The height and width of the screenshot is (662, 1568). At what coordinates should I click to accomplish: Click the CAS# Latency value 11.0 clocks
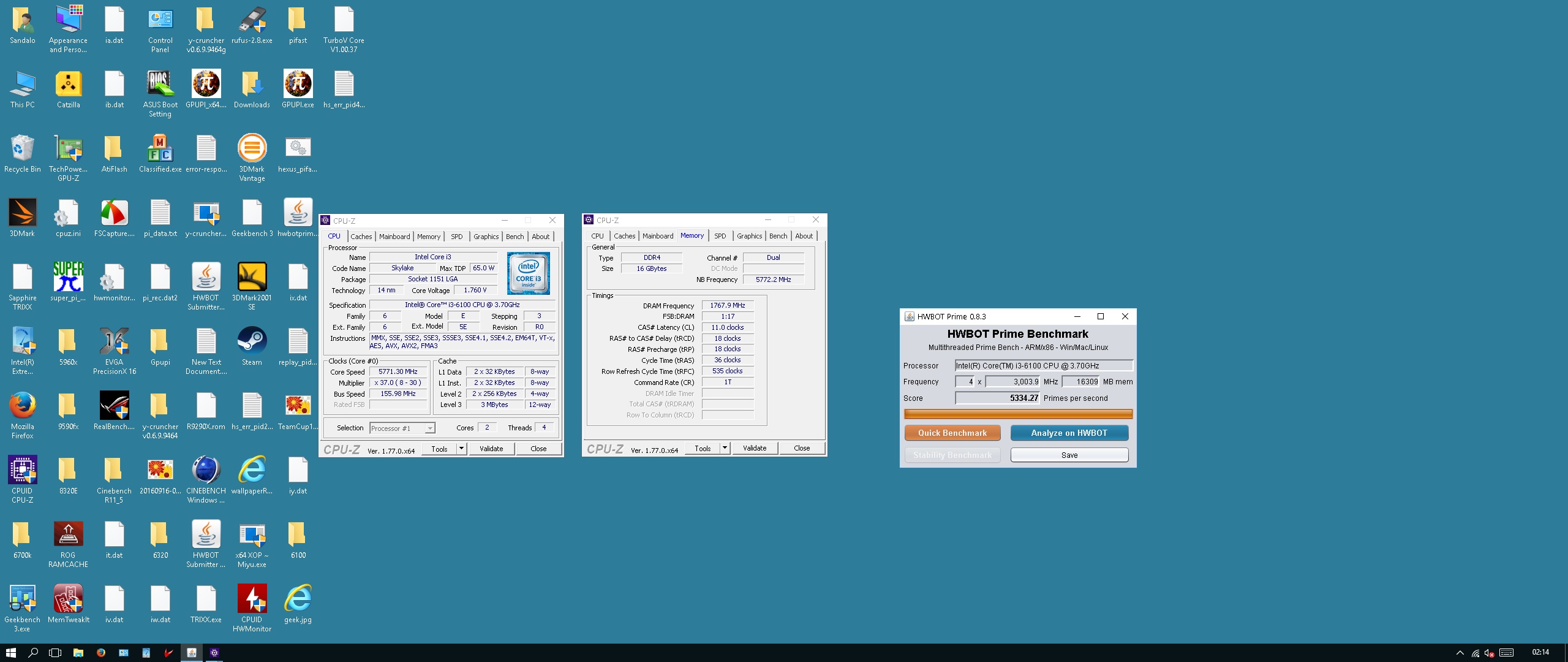point(728,327)
